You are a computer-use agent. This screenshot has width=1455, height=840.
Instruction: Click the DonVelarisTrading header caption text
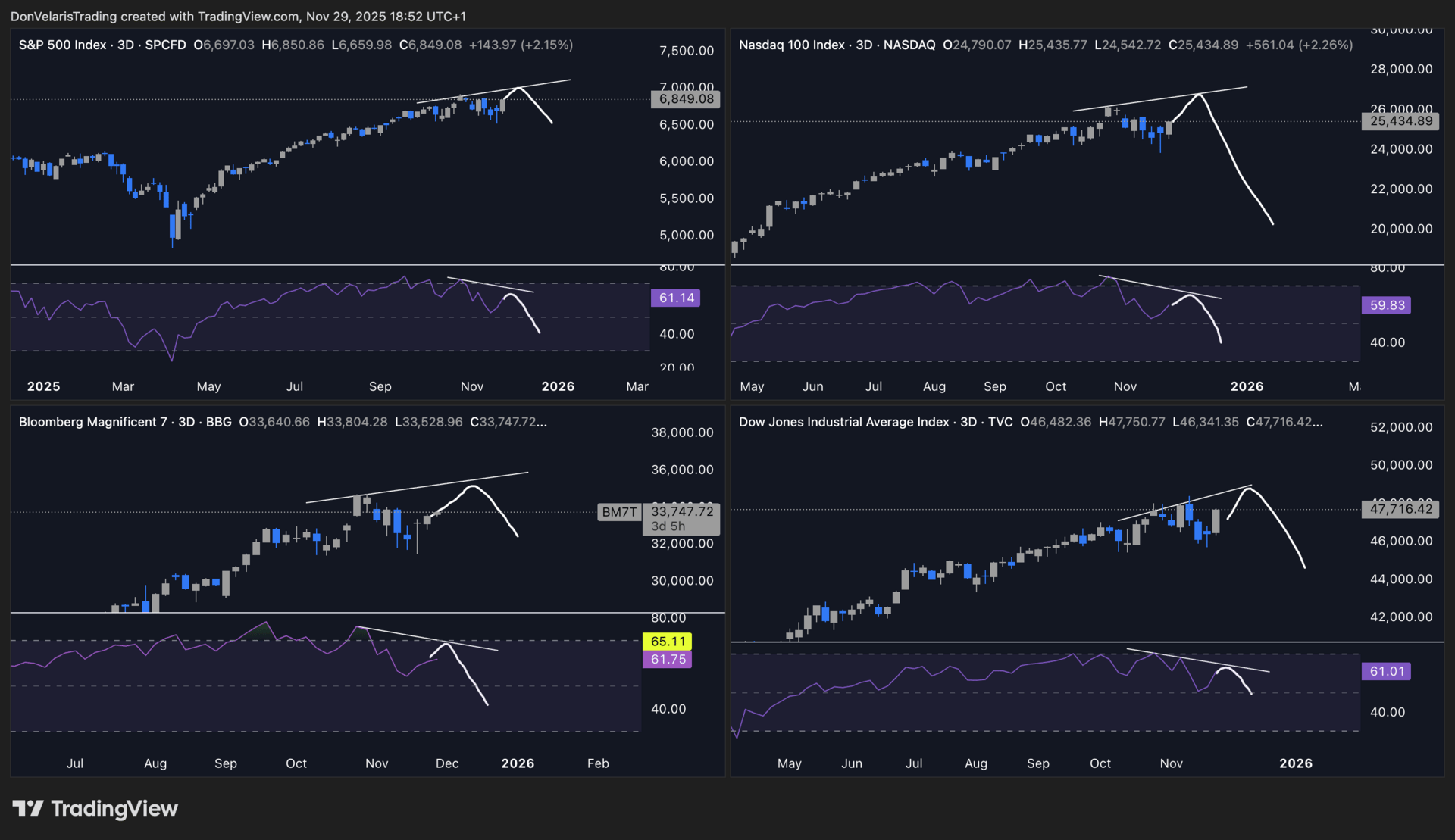[238, 17]
